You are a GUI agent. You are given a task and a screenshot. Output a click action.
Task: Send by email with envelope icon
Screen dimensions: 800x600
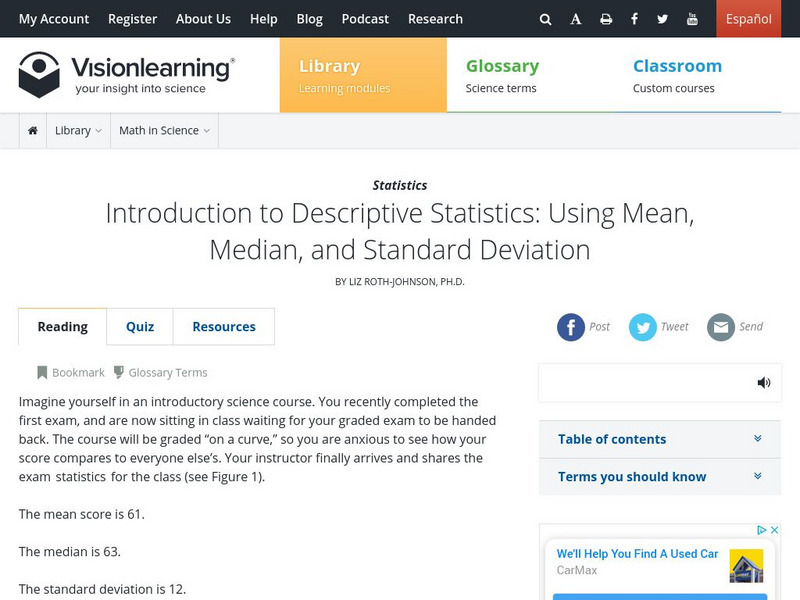(721, 327)
